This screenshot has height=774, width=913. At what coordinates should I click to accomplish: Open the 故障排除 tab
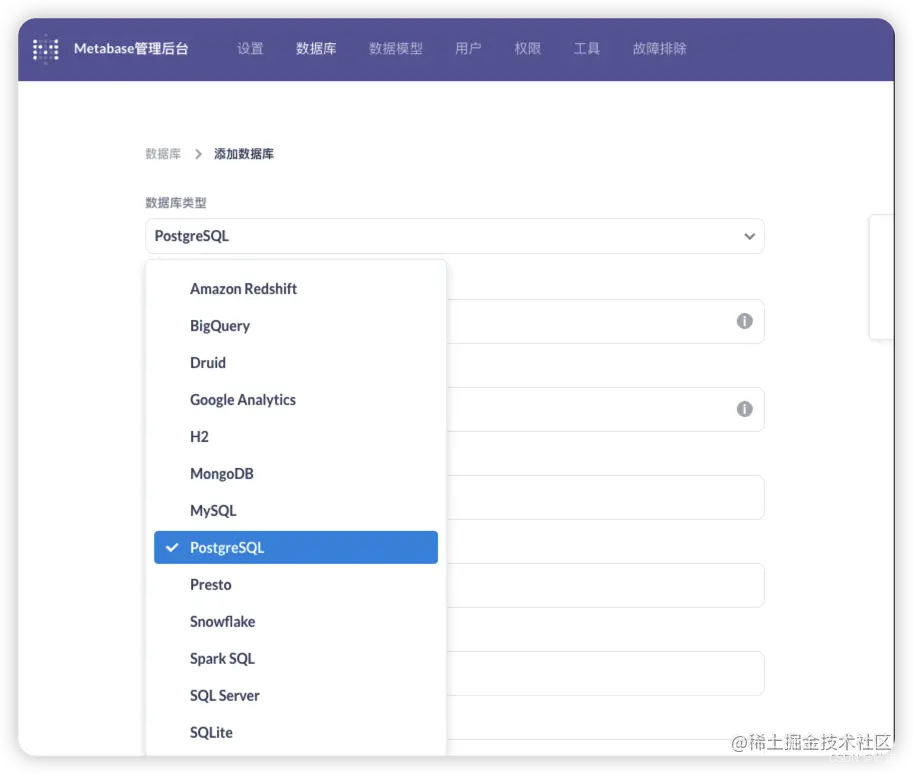click(x=659, y=48)
